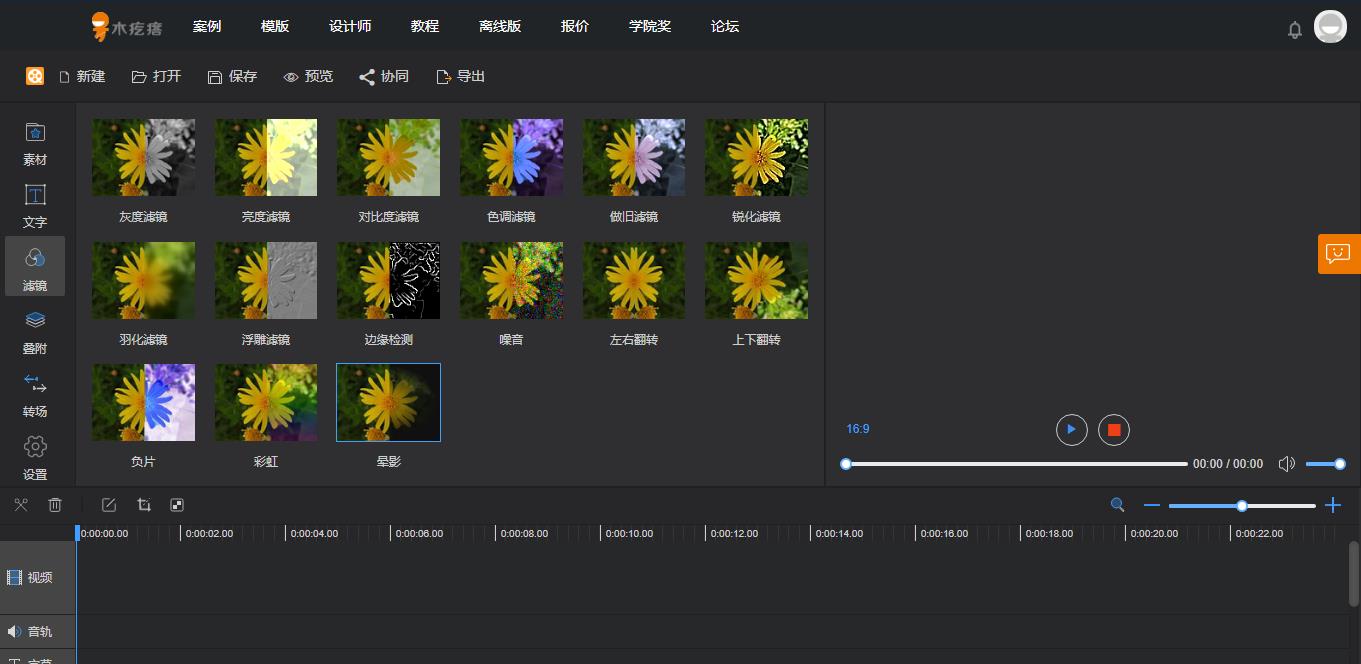The image size is (1361, 664).
Task: Open notifications bell icon
Action: coord(1295,30)
